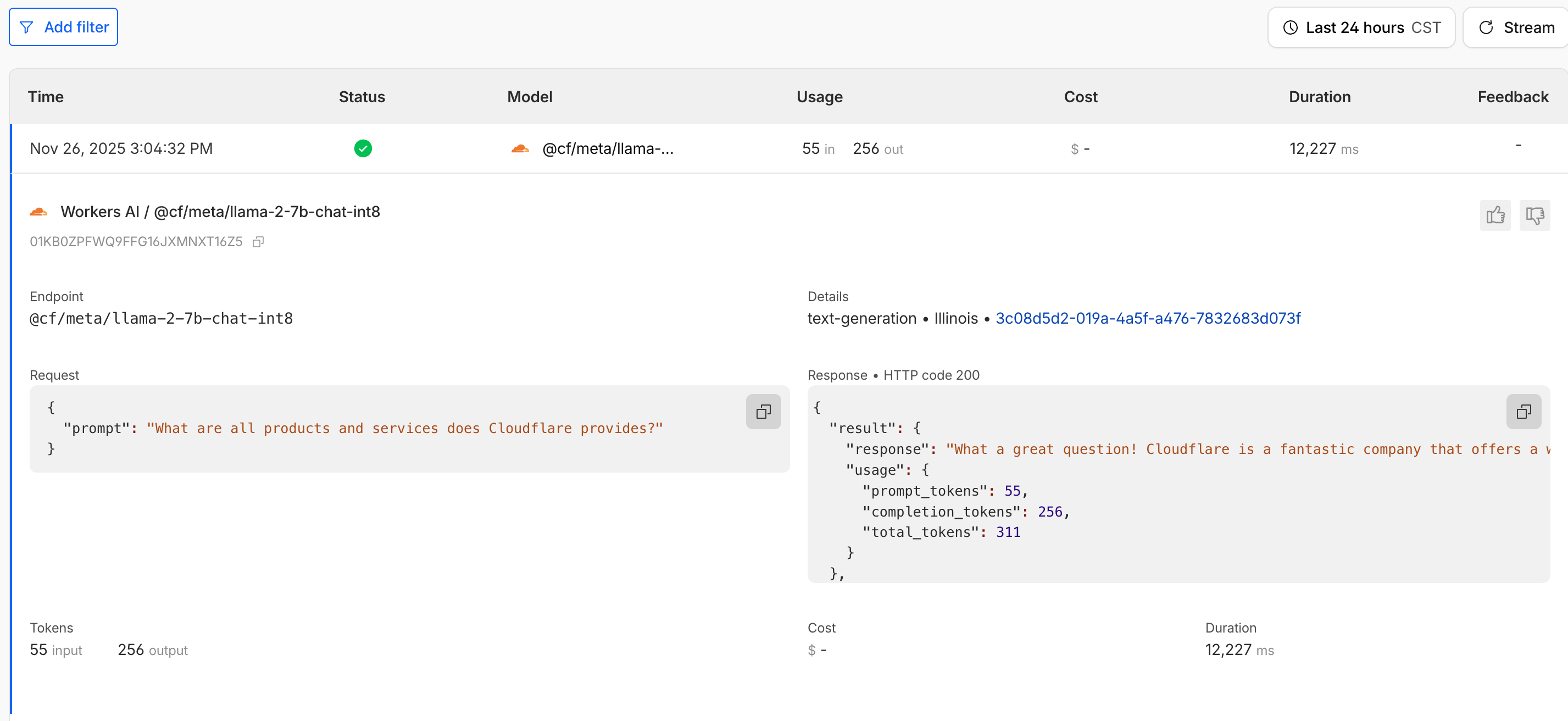This screenshot has height=721, width=1568.
Task: Toggle the Stream live logs button
Action: pyautogui.click(x=1516, y=27)
